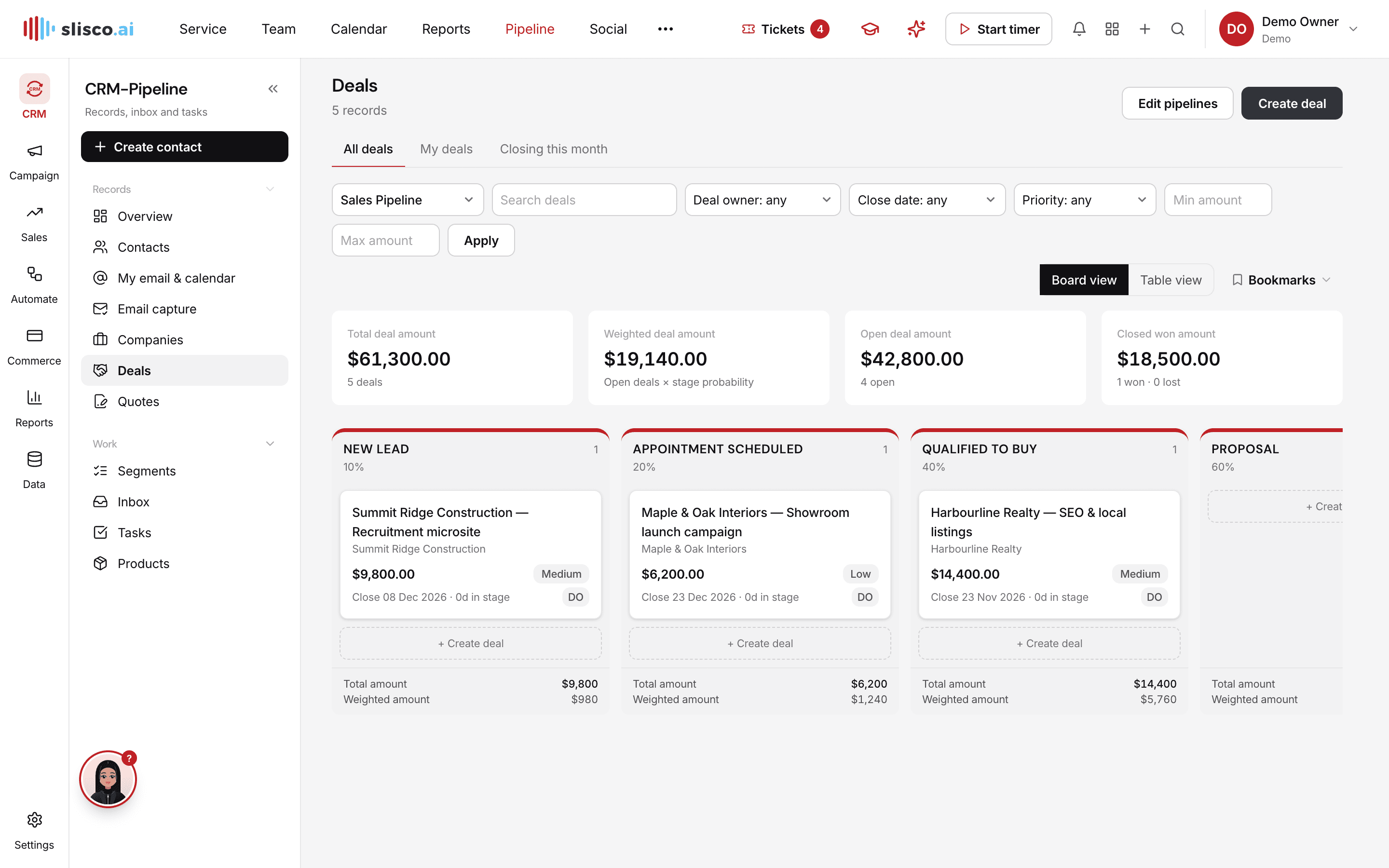Image resolution: width=1389 pixels, height=868 pixels.
Task: Click the Start timer button
Action: (x=998, y=29)
